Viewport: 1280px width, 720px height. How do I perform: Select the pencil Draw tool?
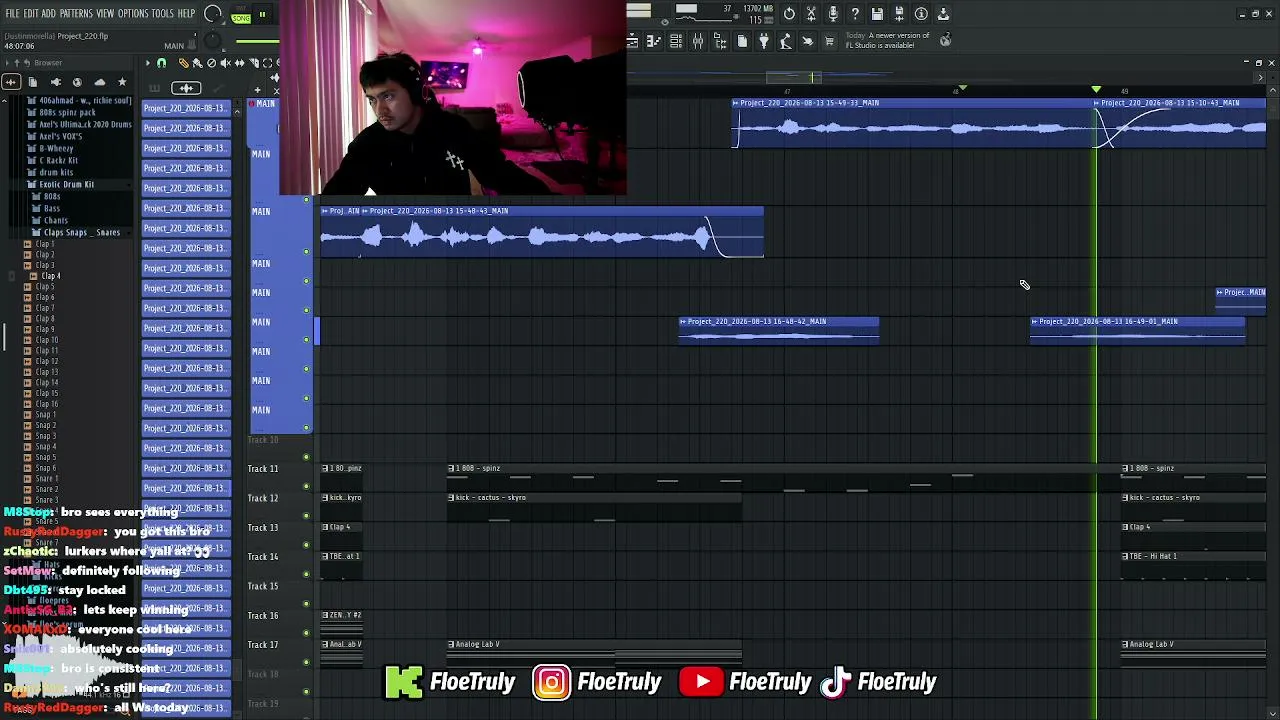pyautogui.click(x=183, y=63)
